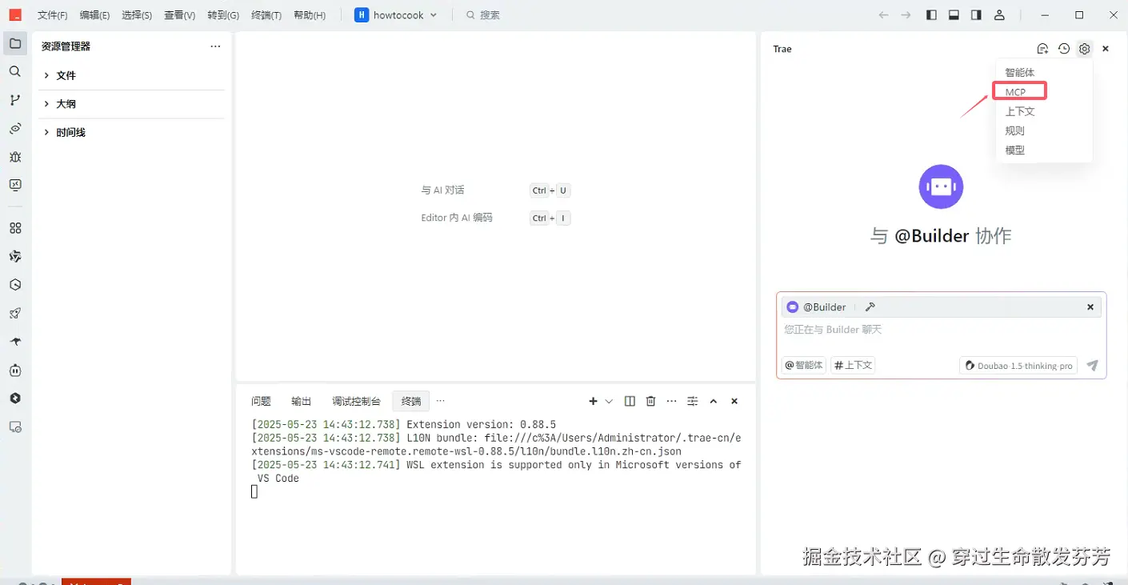This screenshot has width=1128, height=585.
Task: Click the robot icon in the activity bar
Action: click(15, 371)
